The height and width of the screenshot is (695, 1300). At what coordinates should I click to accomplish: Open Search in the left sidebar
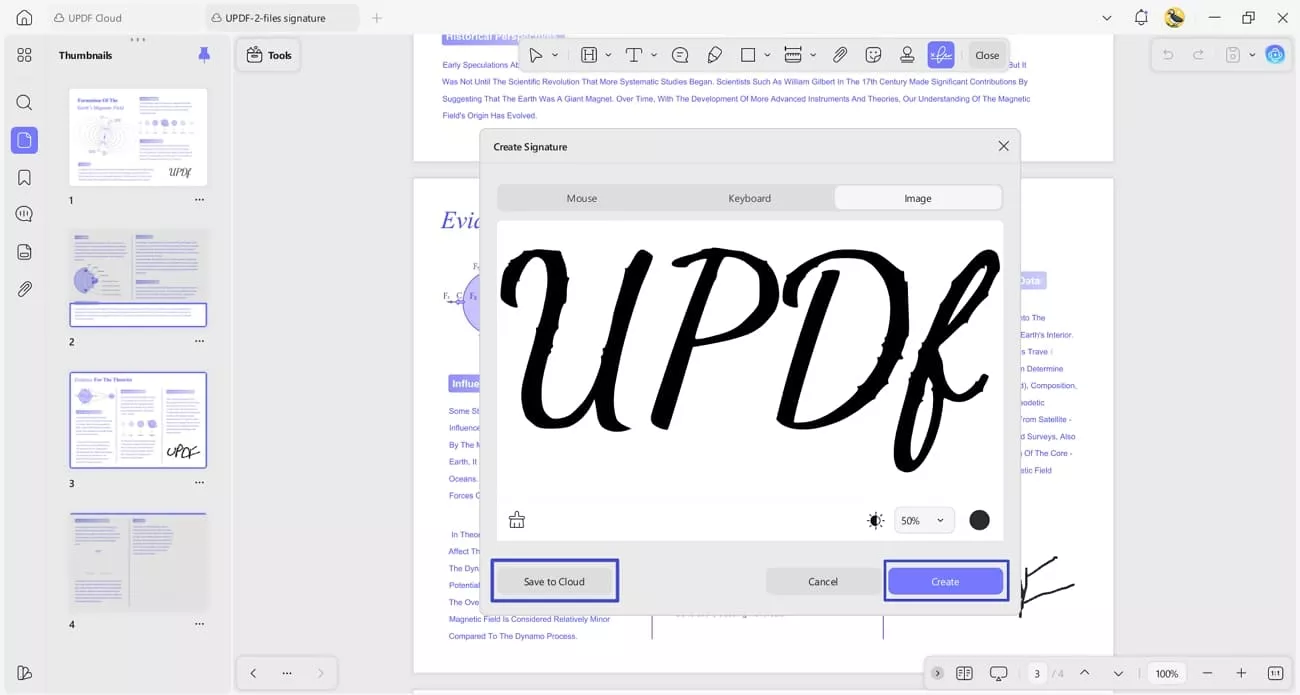(x=24, y=102)
